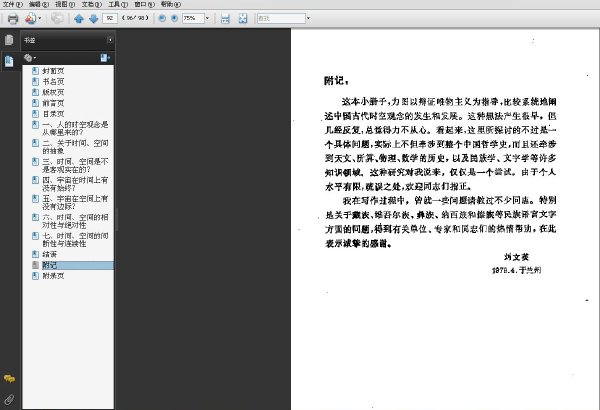Click the 附记 heading on the page

[336, 81]
